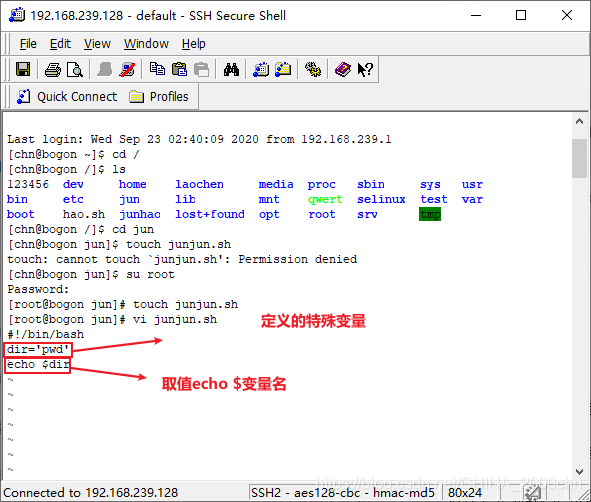
Task: Click the Quick Connect button
Action: (x=67, y=97)
